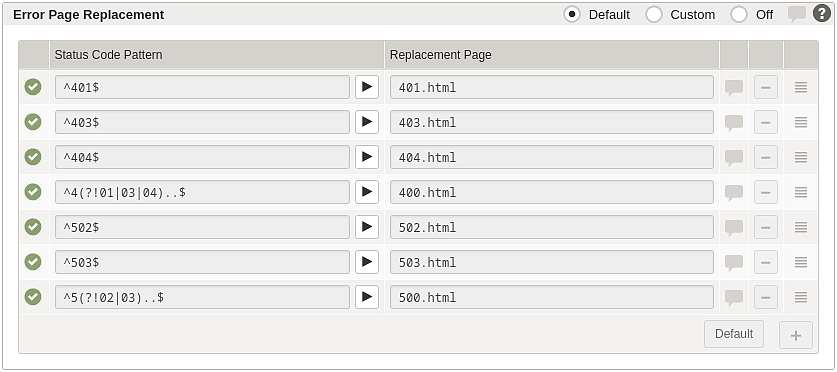Click the minus button on the 400.html row
The image size is (837, 372).
[765, 192]
